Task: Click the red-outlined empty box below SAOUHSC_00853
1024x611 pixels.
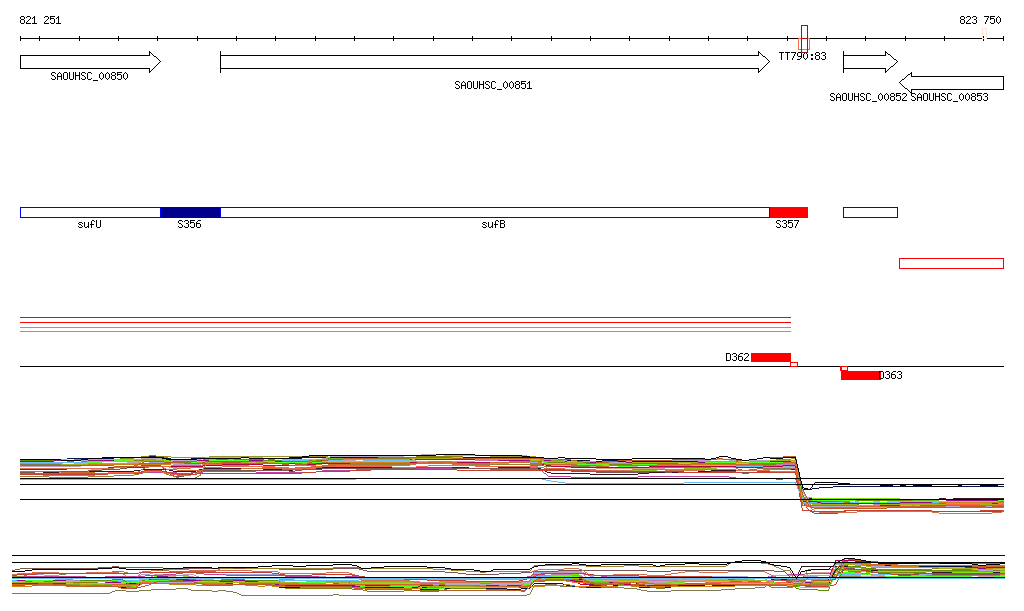Action: tap(951, 263)
